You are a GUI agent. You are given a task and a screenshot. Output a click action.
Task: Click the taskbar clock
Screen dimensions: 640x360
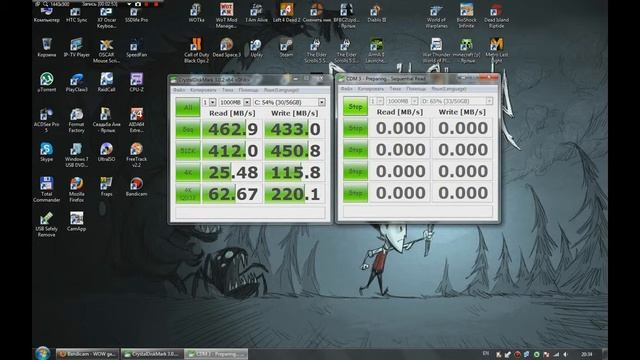click(587, 354)
